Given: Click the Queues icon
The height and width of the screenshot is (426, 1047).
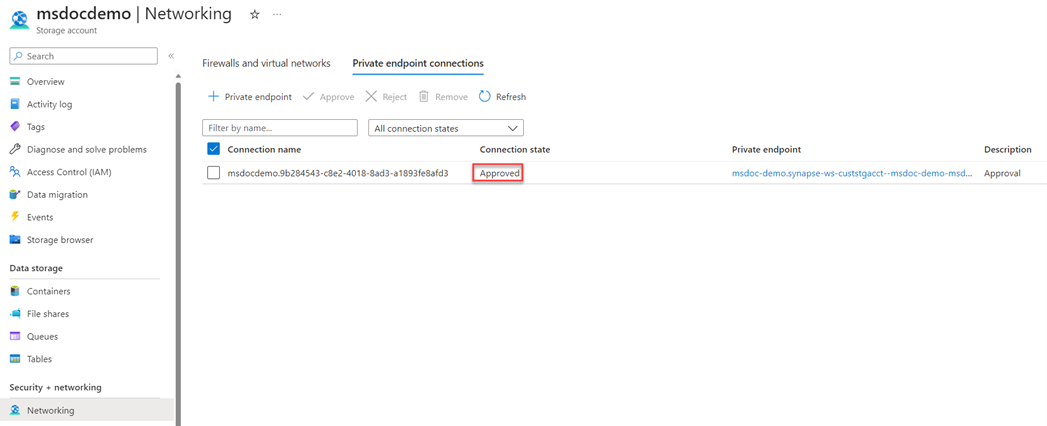Looking at the screenshot, I should click(x=15, y=337).
